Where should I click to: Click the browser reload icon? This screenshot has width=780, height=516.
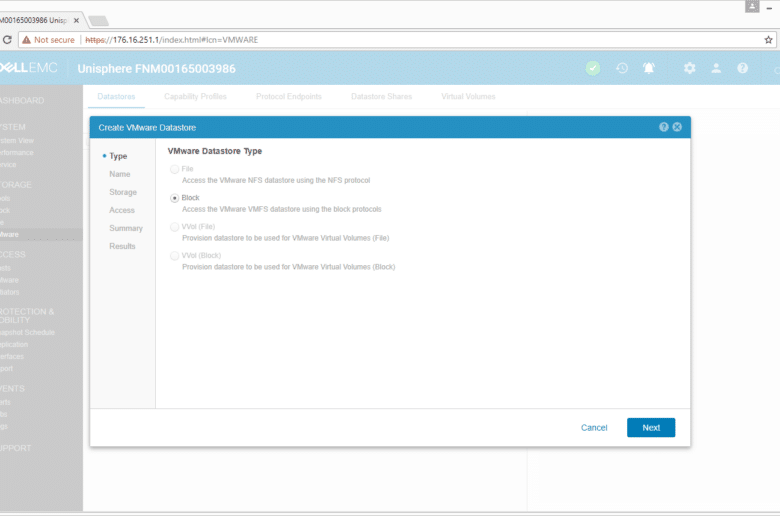[x=7, y=40]
